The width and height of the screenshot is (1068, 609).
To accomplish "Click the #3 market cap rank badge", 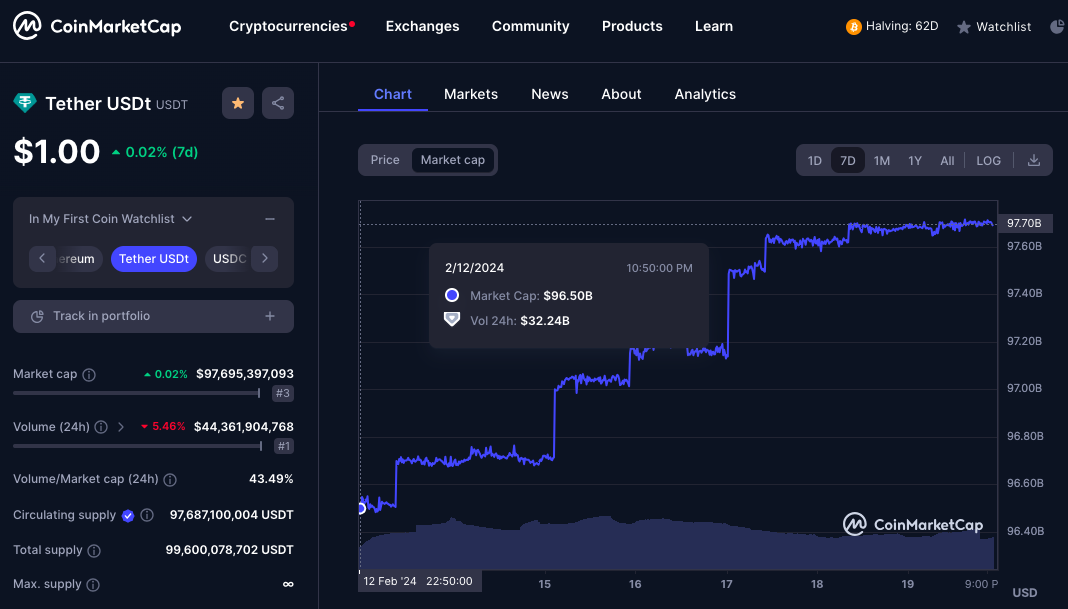I will point(283,393).
